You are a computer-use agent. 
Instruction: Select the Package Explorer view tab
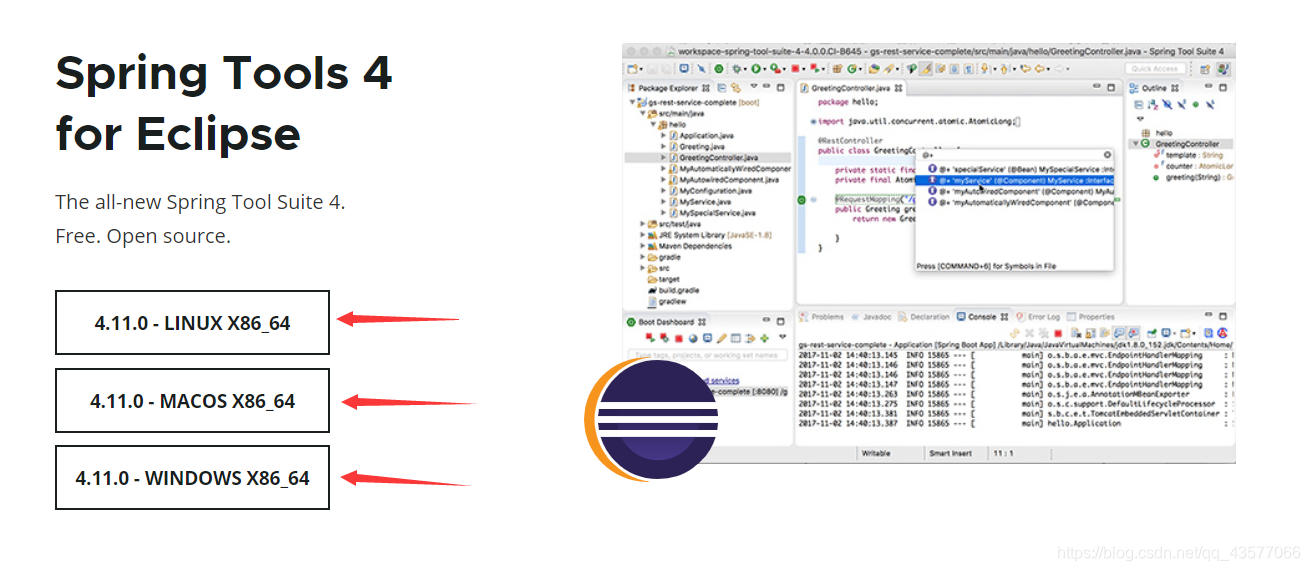click(668, 88)
